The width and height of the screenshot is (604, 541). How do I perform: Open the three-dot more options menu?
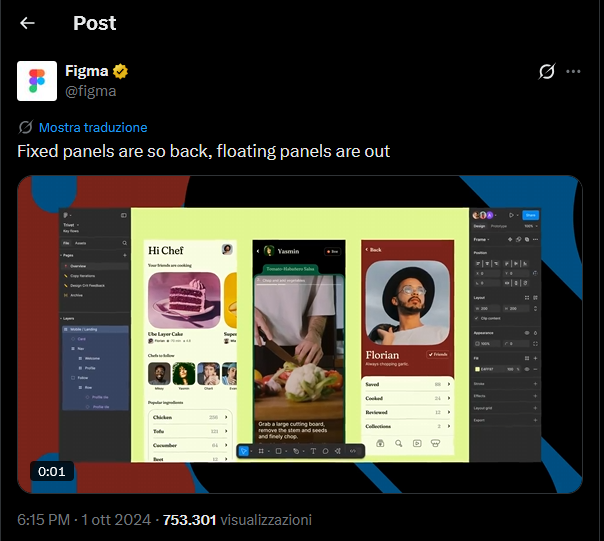click(573, 71)
